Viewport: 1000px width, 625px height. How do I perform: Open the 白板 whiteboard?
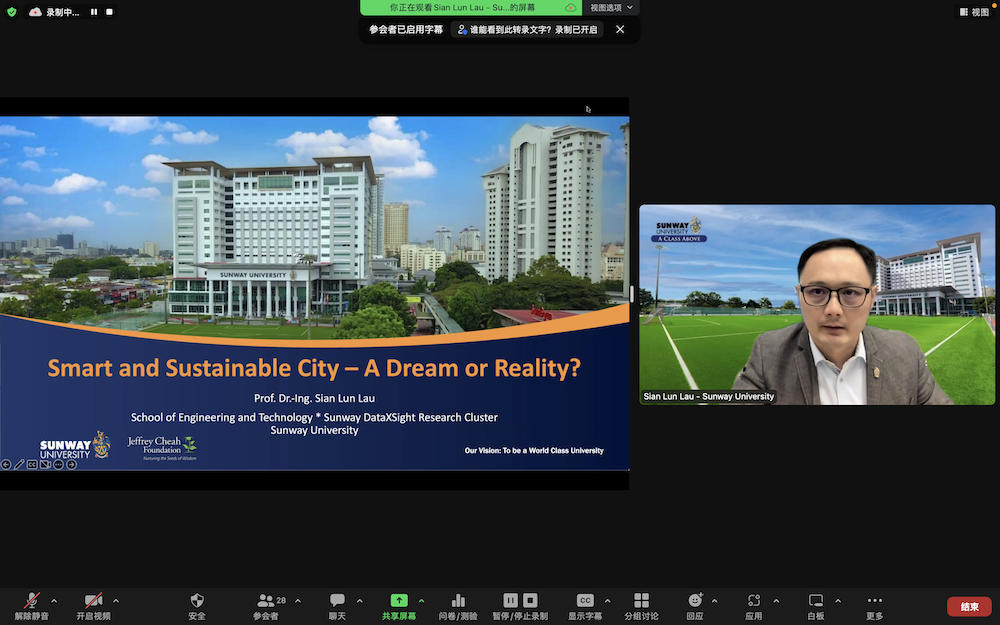[816, 606]
